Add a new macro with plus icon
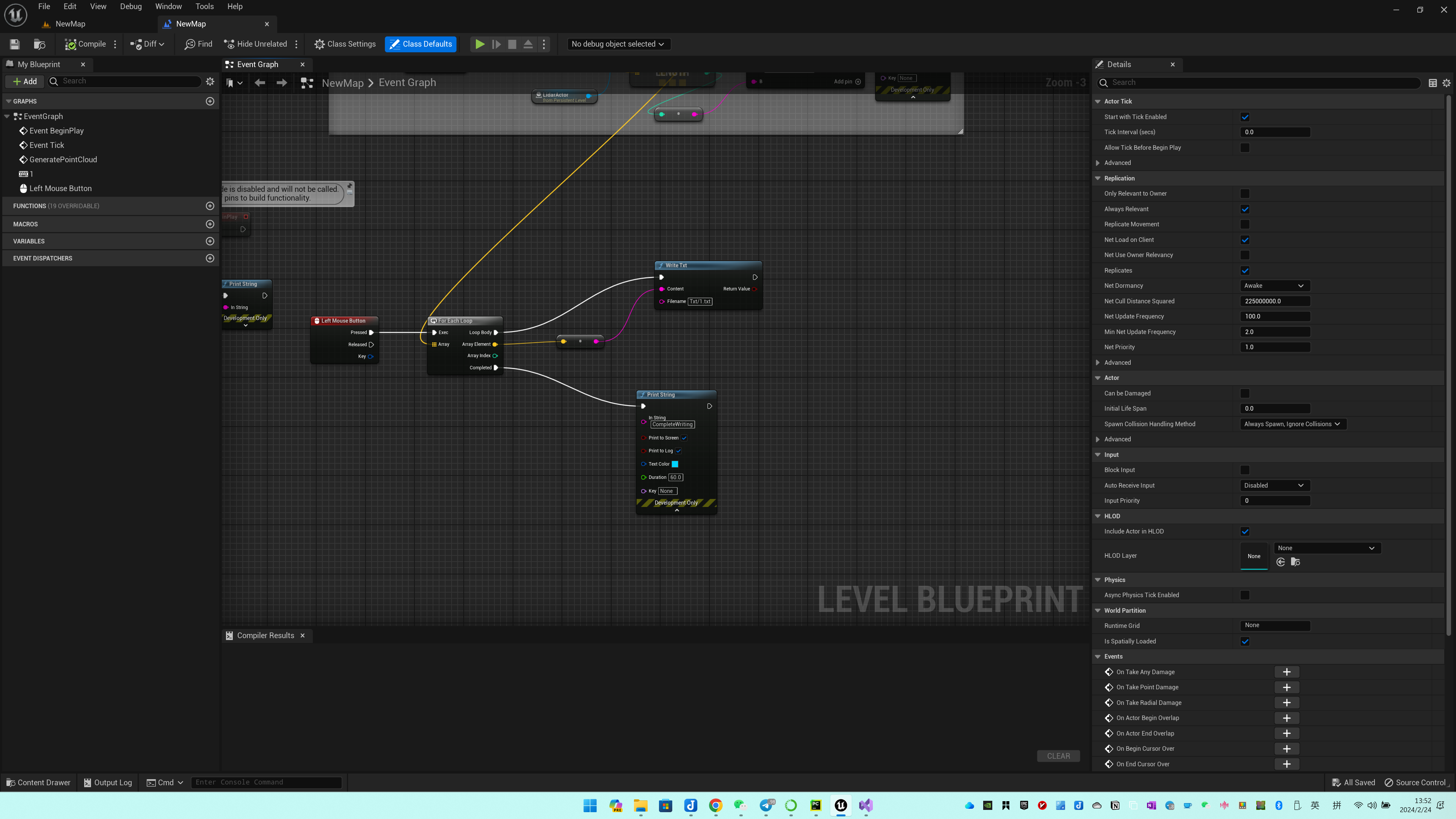This screenshot has width=1456, height=819. tap(210, 224)
